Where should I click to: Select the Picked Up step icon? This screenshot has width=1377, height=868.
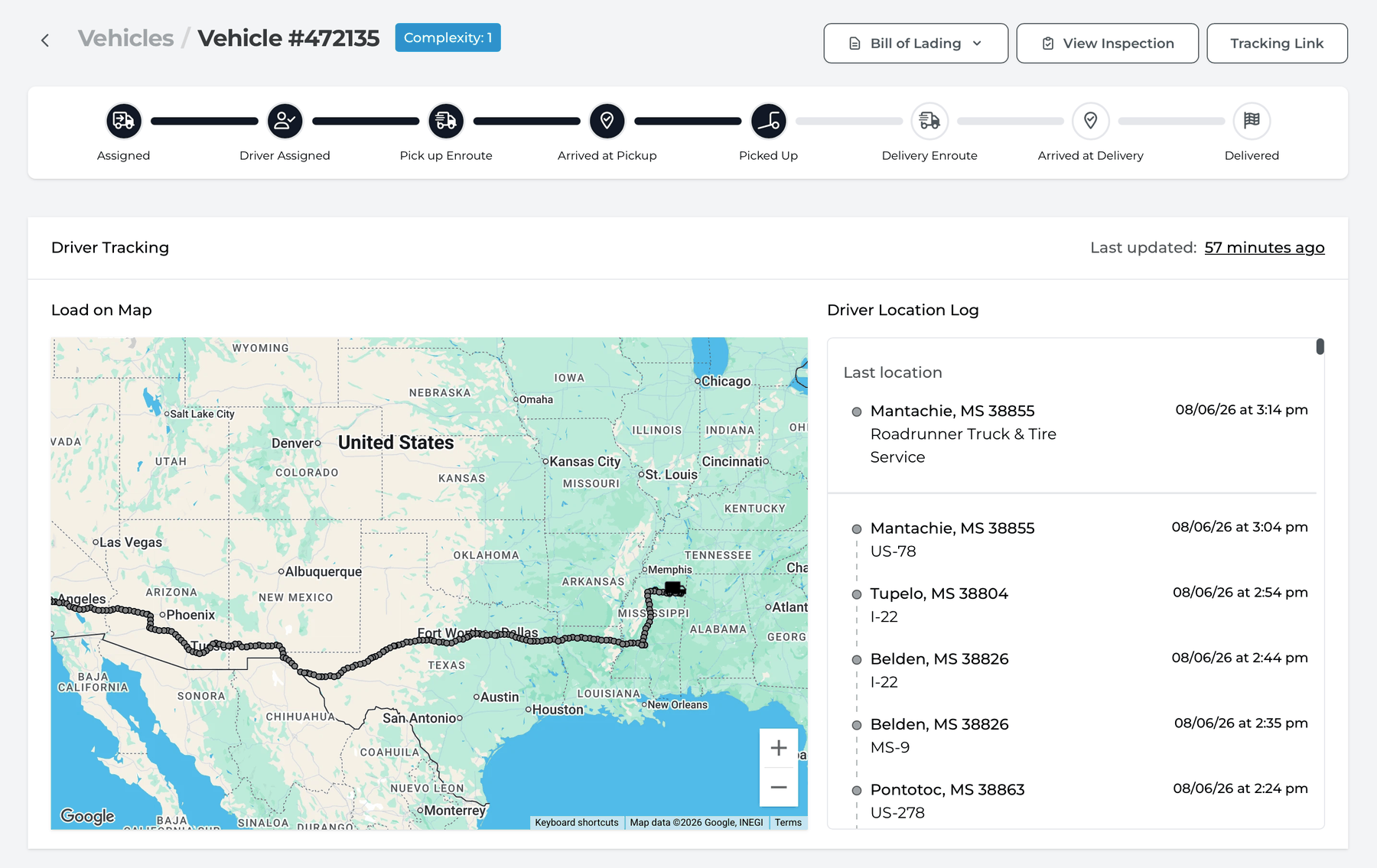click(x=769, y=121)
